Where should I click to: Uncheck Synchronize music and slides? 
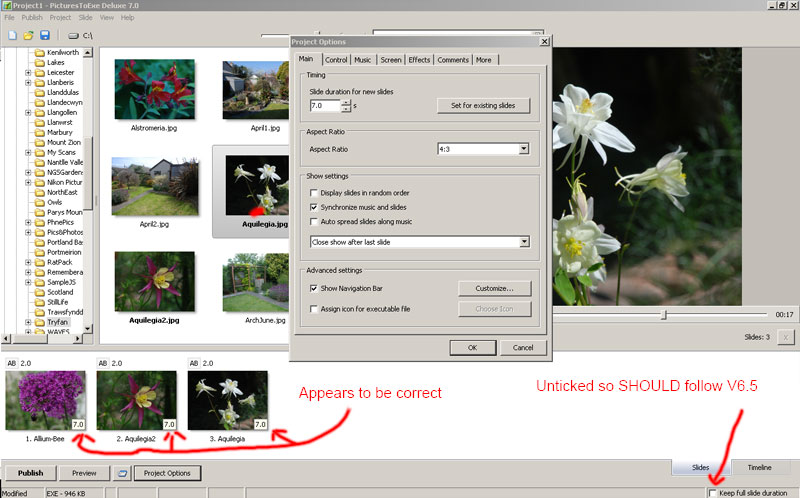314,207
